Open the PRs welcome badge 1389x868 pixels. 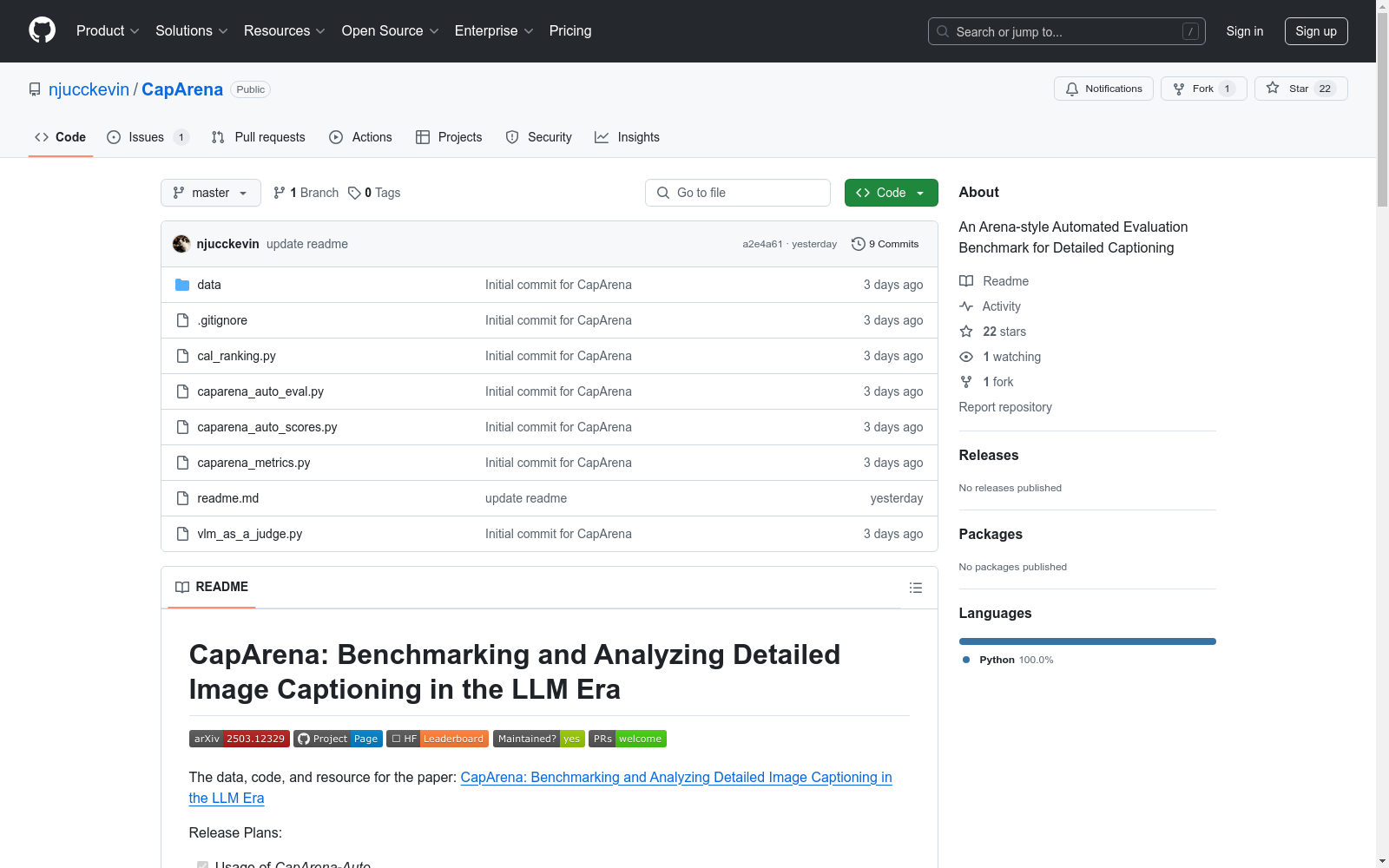pos(628,739)
